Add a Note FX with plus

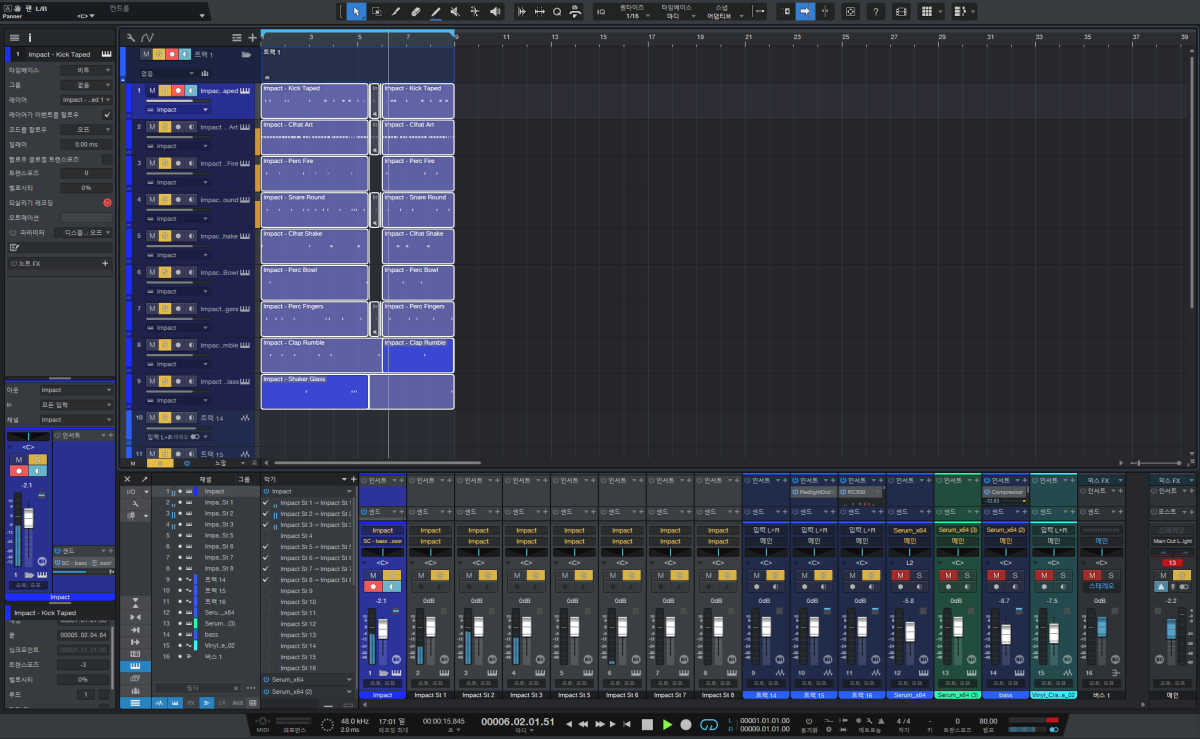[x=105, y=263]
